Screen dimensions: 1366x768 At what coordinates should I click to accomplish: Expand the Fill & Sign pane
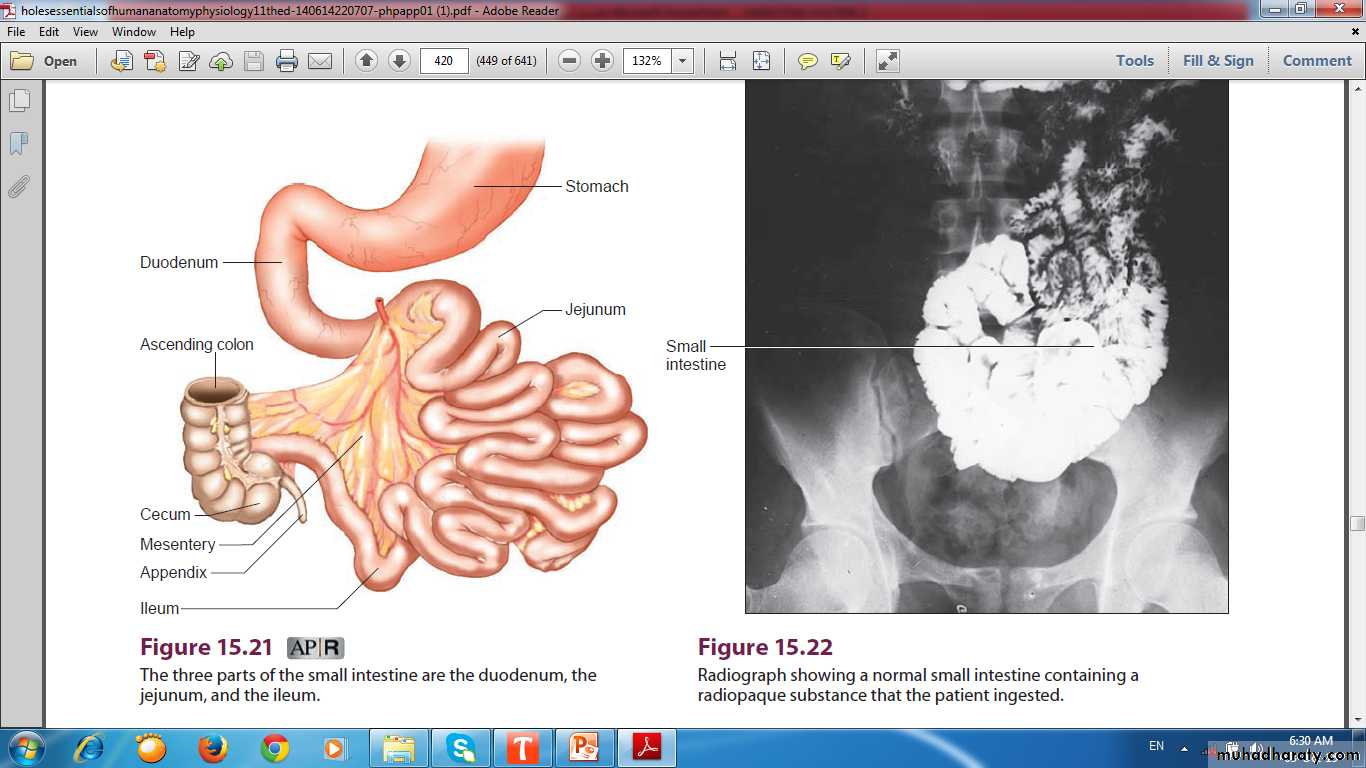(x=1217, y=61)
